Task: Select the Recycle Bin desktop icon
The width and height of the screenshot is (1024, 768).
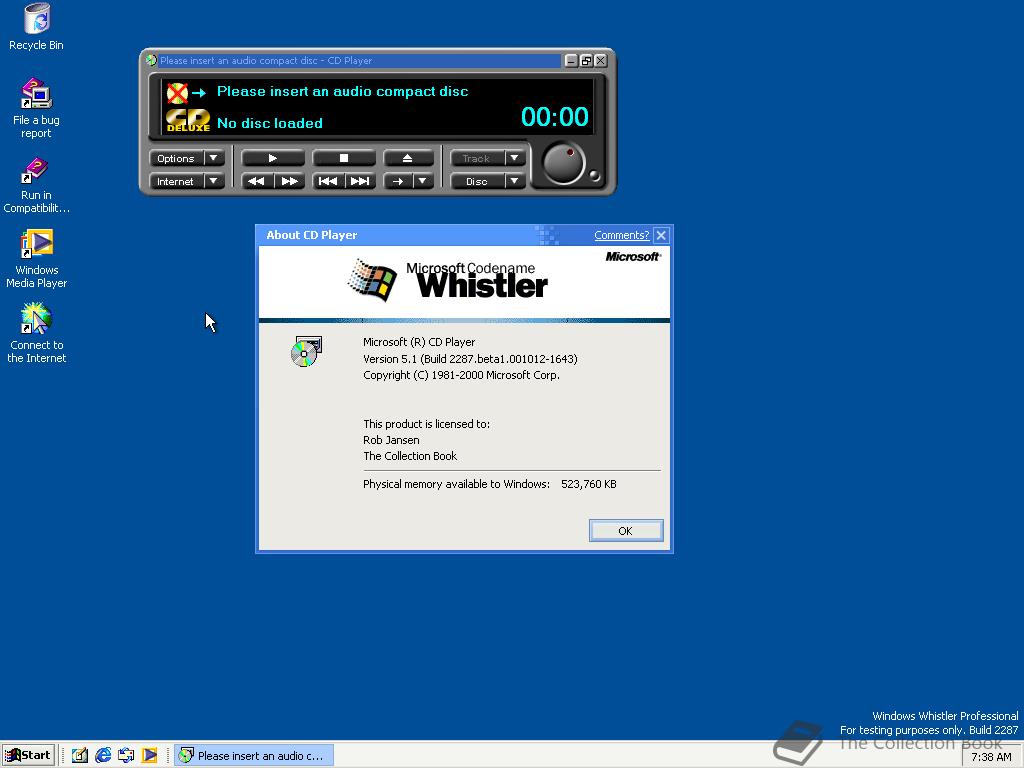Action: pos(37,27)
